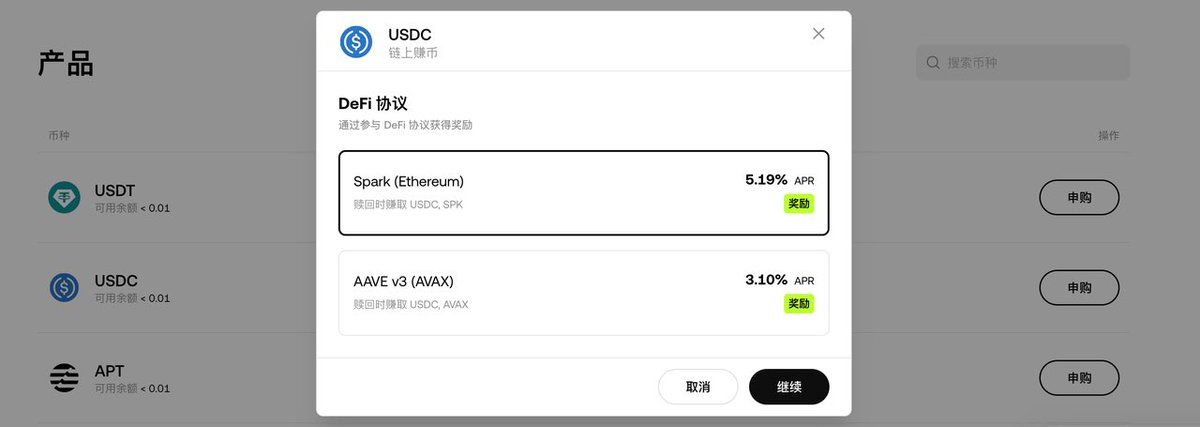The width and height of the screenshot is (1200, 427).
Task: Close the USDC dialog with X icon
Action: tap(818, 34)
